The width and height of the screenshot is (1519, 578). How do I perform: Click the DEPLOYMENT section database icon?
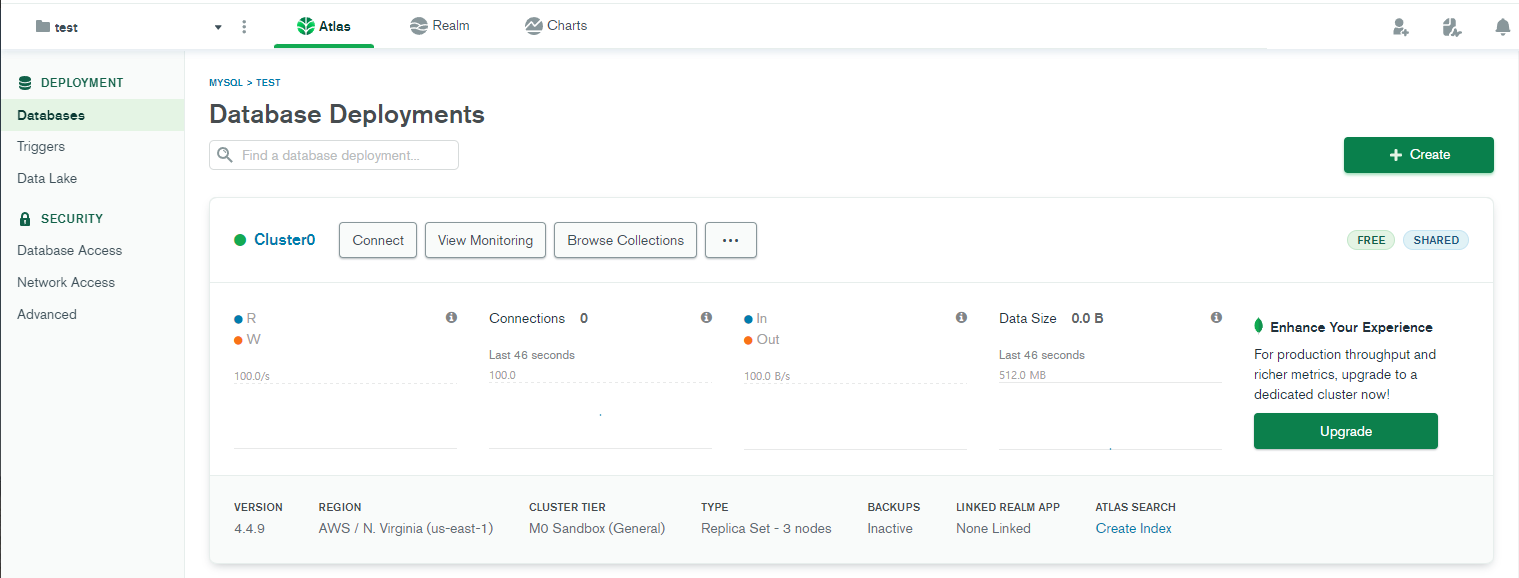pyautogui.click(x=25, y=83)
